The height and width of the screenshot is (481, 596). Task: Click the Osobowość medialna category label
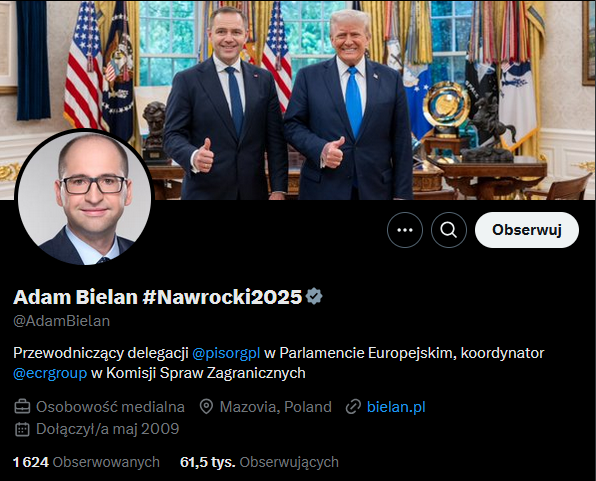tap(110, 407)
